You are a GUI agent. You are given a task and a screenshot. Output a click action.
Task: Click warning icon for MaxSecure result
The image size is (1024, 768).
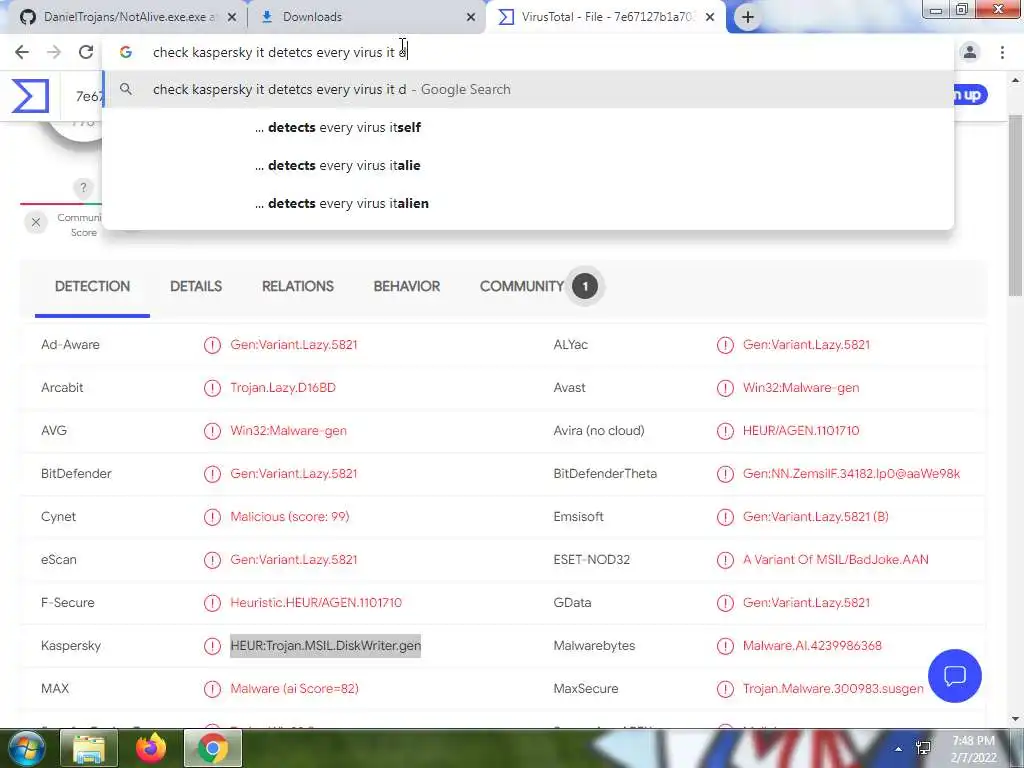725,689
